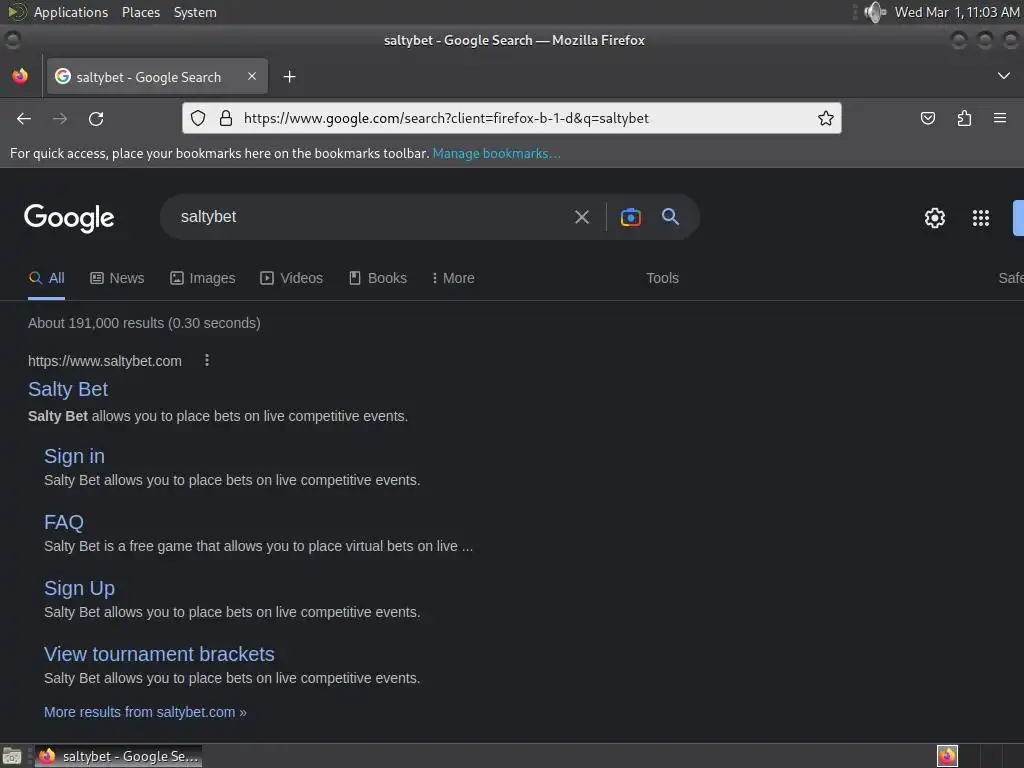The height and width of the screenshot is (768, 1024).
Task: Open a new tab with plus icon
Action: click(x=289, y=77)
